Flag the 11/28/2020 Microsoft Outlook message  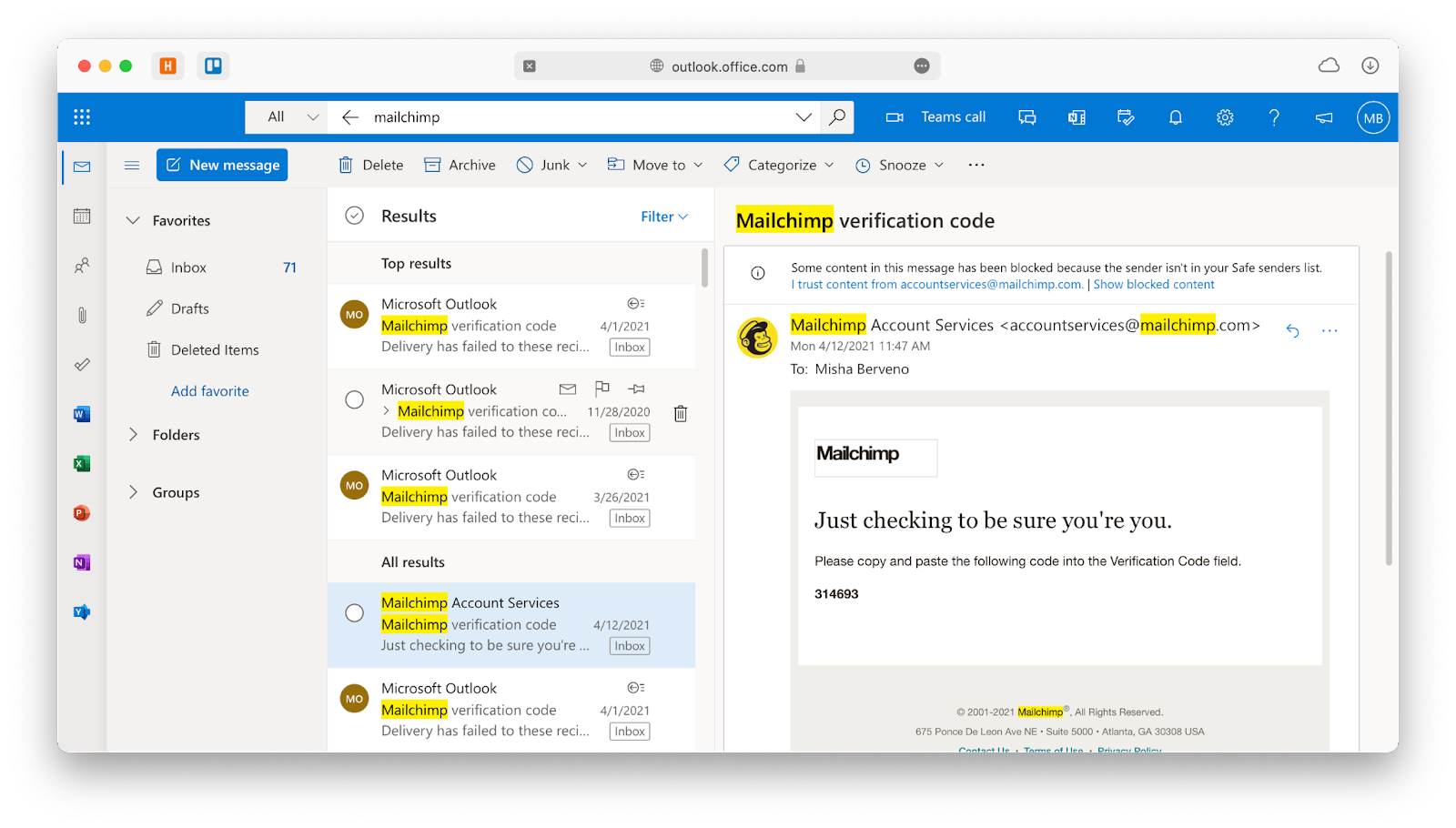(x=602, y=389)
